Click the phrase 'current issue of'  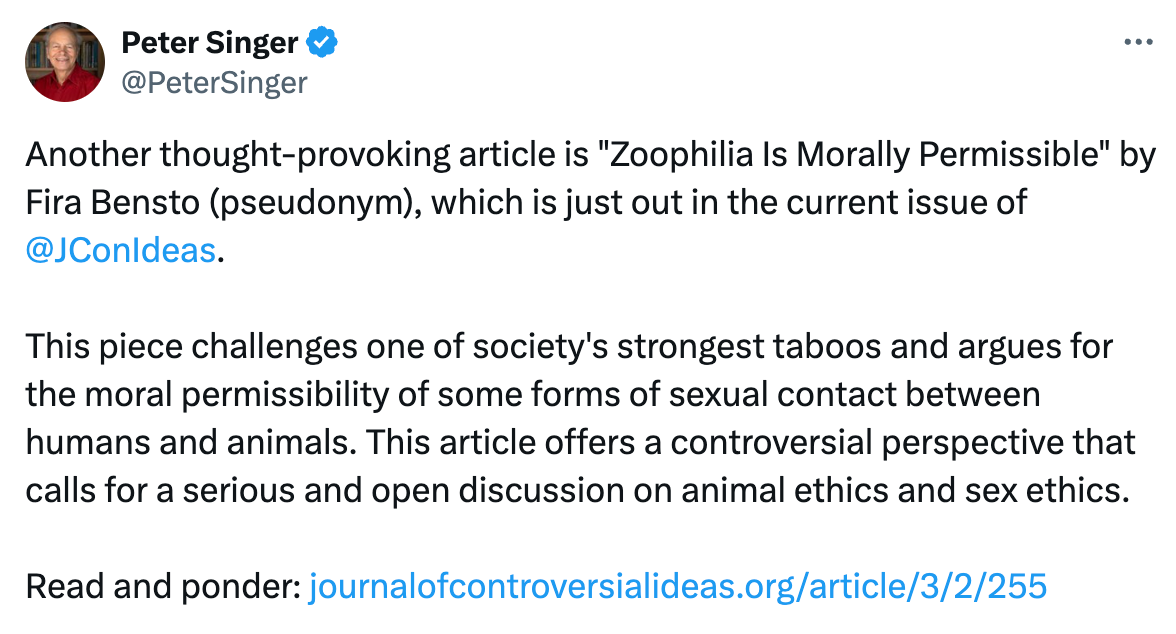898,203
